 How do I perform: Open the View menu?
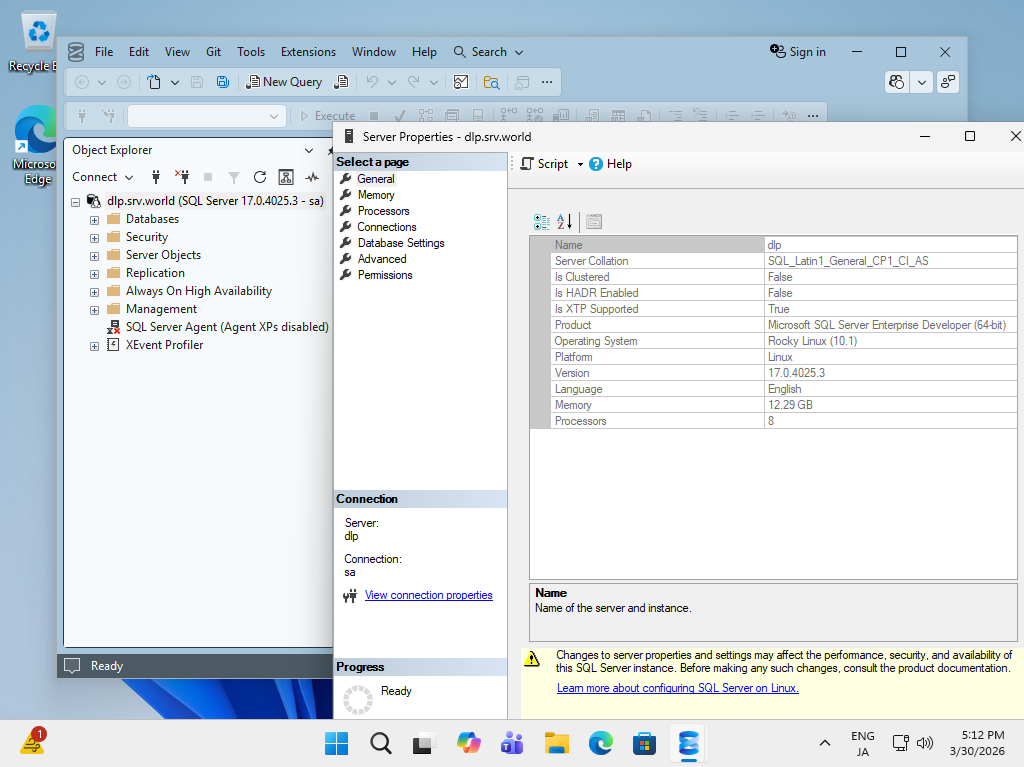tap(177, 52)
